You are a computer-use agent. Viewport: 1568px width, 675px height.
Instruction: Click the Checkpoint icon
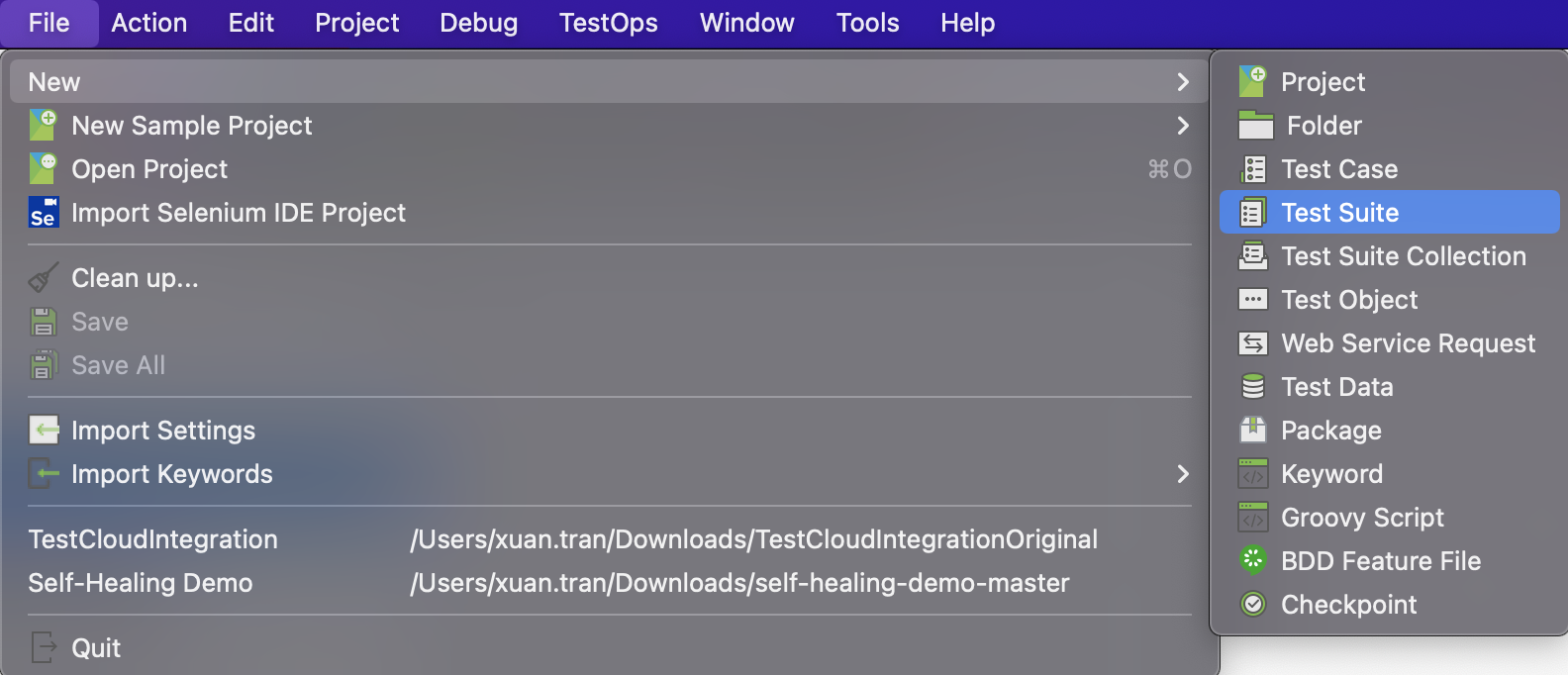point(1253,605)
